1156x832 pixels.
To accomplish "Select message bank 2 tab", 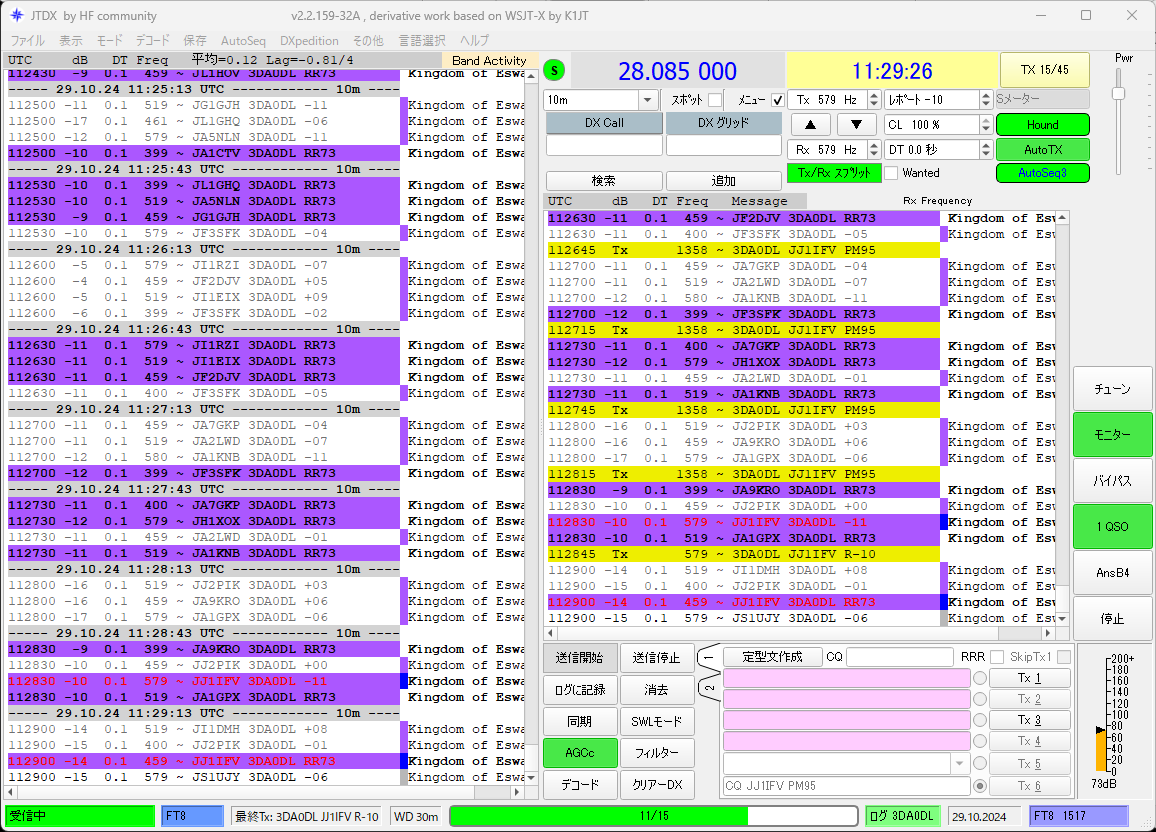I will coord(709,688).
